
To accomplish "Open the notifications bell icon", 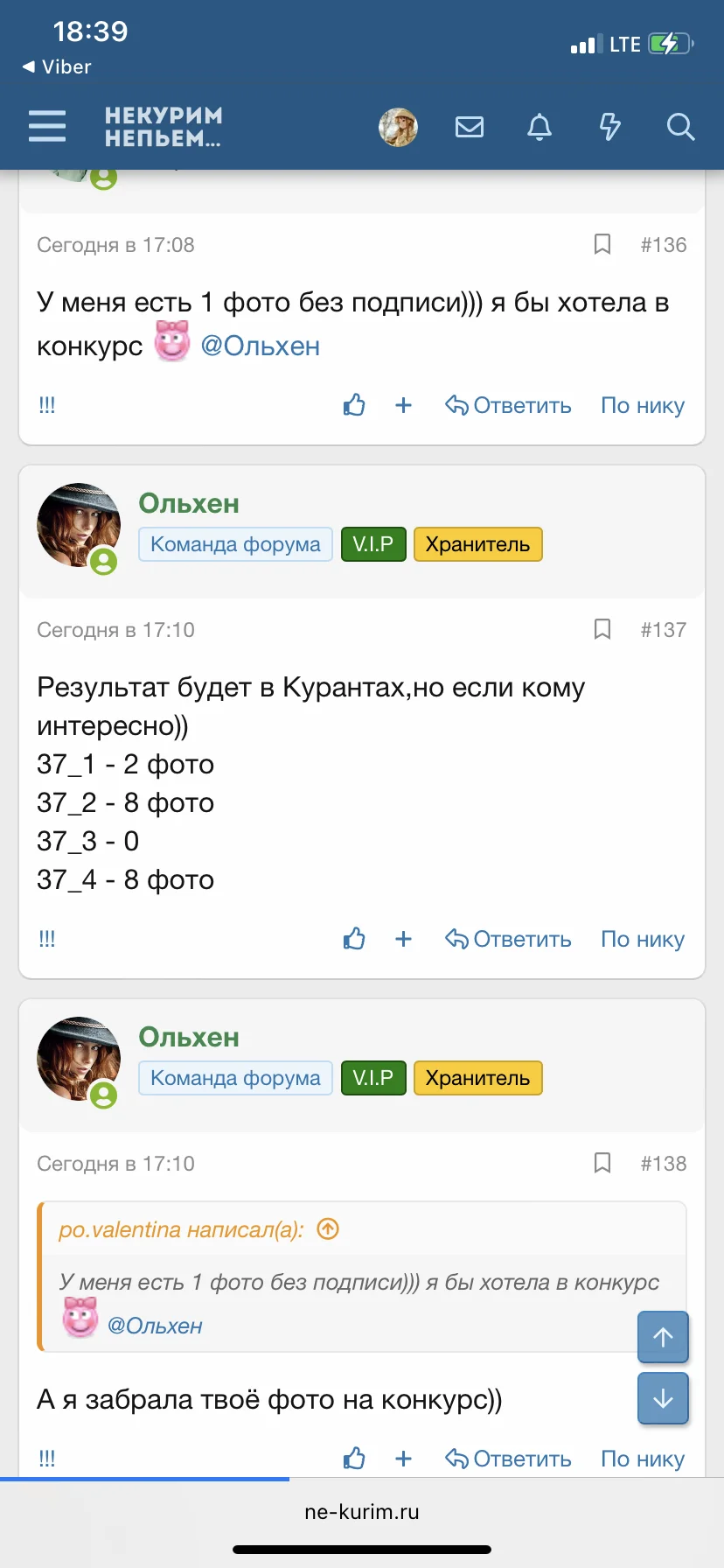I will (540, 126).
